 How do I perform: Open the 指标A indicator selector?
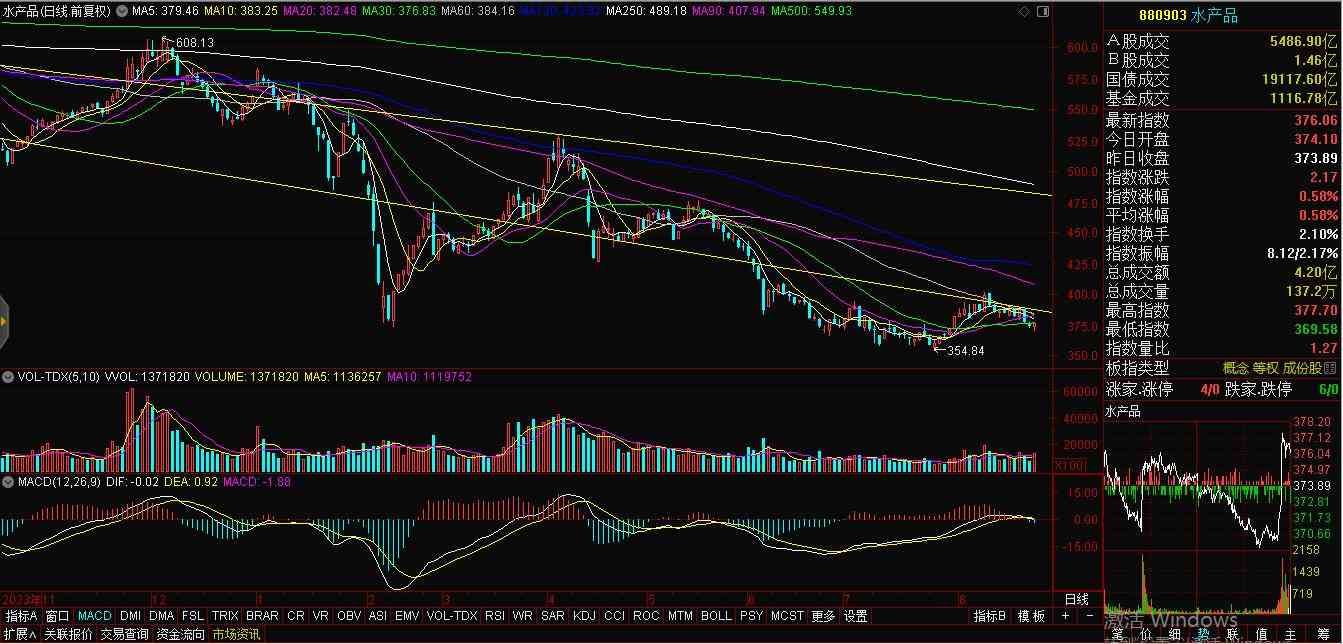(21, 616)
